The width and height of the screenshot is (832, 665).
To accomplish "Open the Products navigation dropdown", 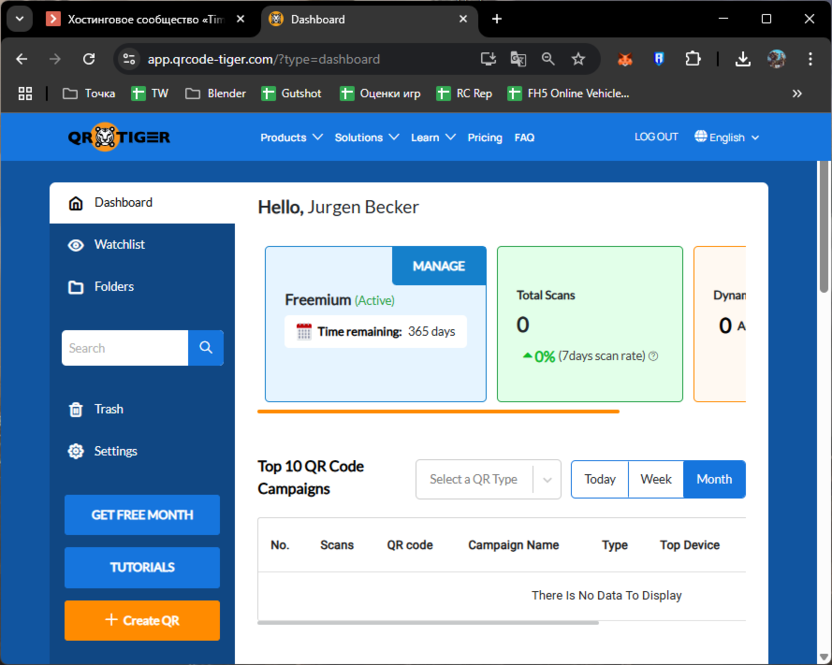I will (x=291, y=138).
